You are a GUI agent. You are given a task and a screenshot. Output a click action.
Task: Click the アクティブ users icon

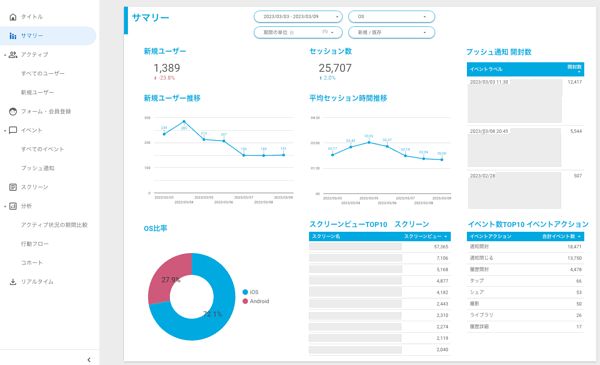click(x=13, y=55)
